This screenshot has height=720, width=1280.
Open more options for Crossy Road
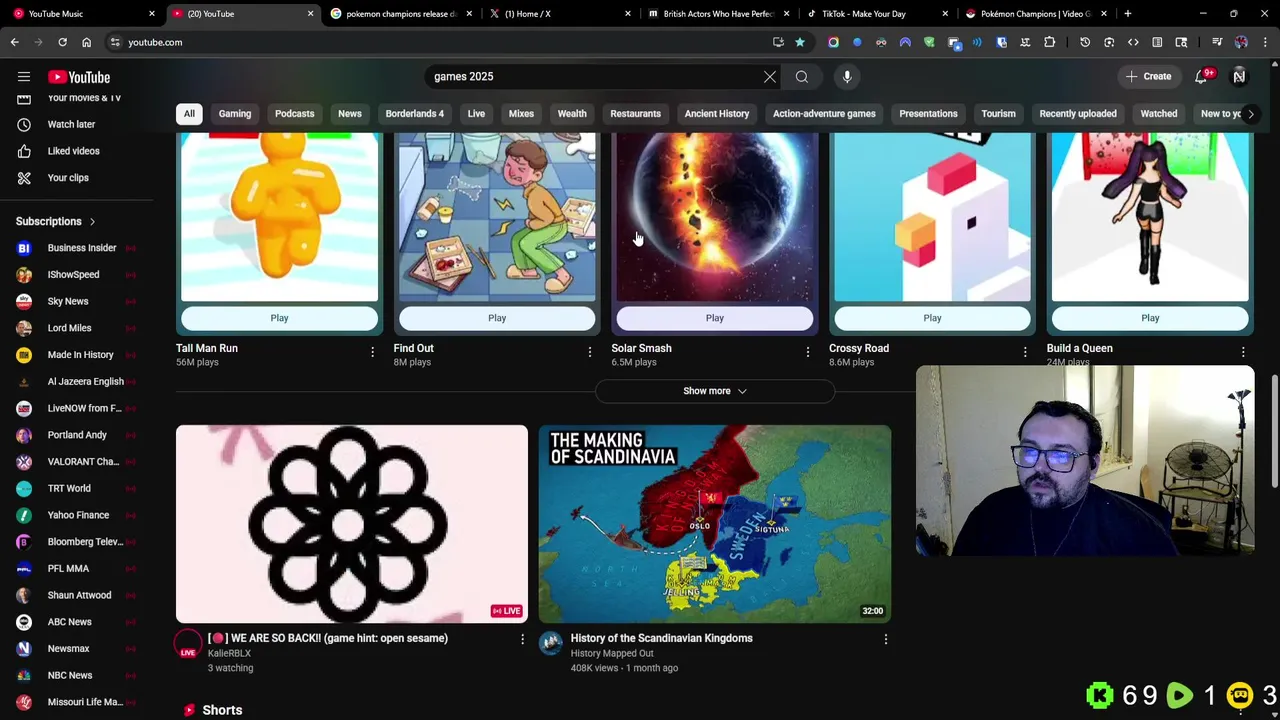click(1025, 352)
